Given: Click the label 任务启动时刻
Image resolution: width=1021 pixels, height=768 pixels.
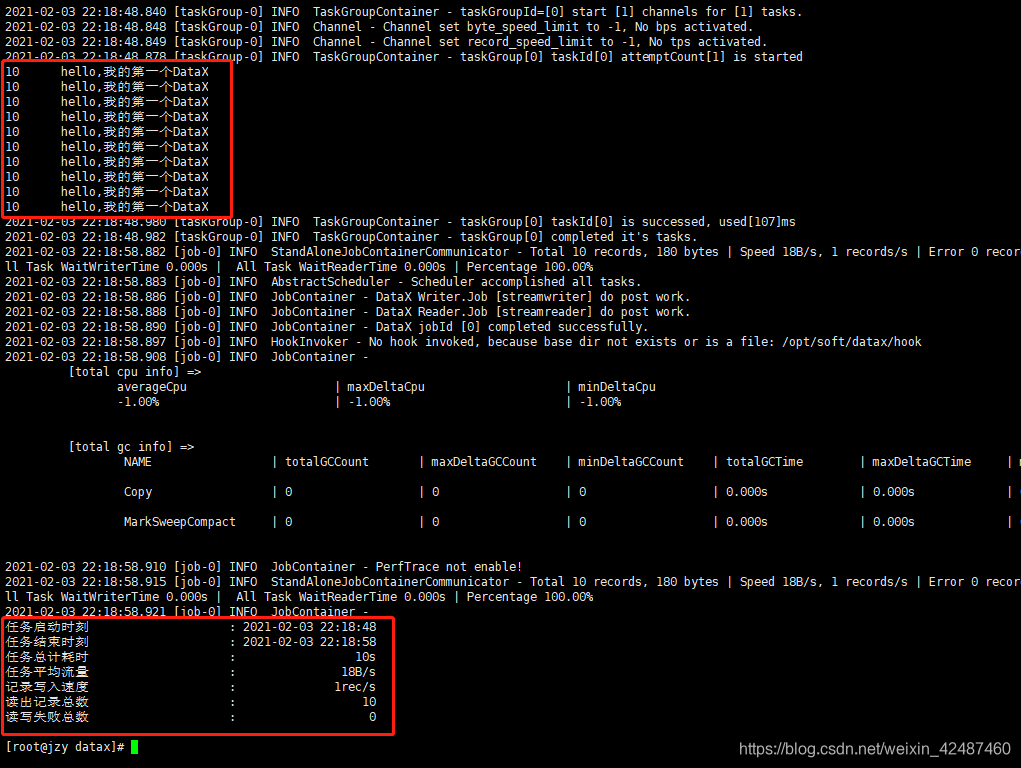Looking at the screenshot, I should 47,627.
